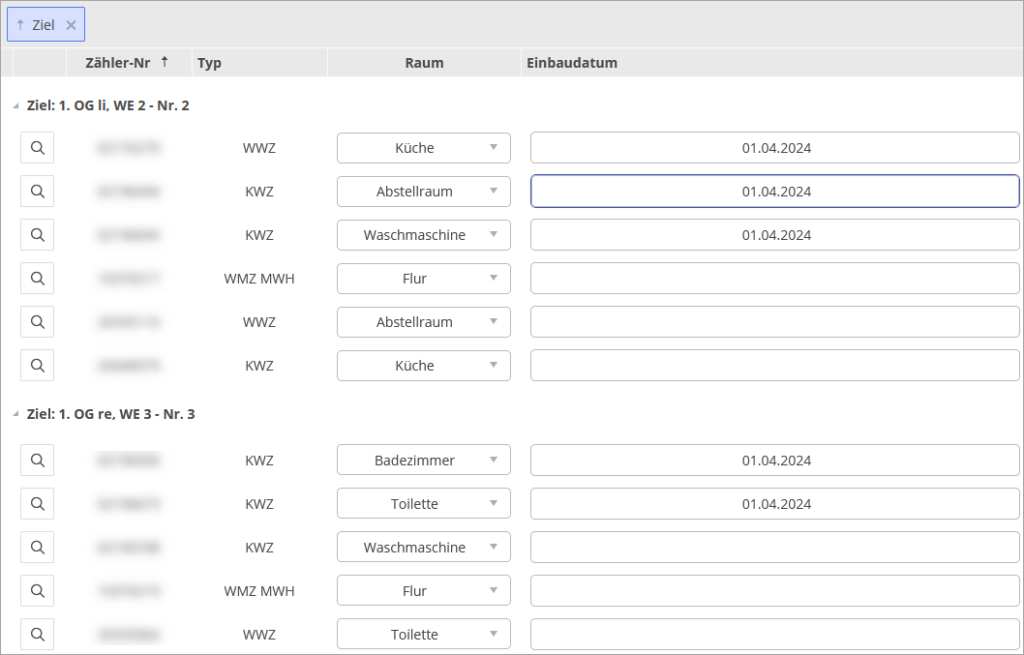Screen dimensions: 1024x655
Task: Open details of the KWZ Abstellraum meter via magnifier
Action: coord(37,191)
